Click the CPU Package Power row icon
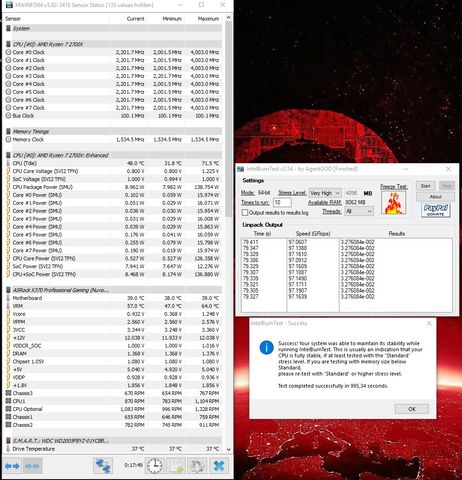 coord(8,187)
